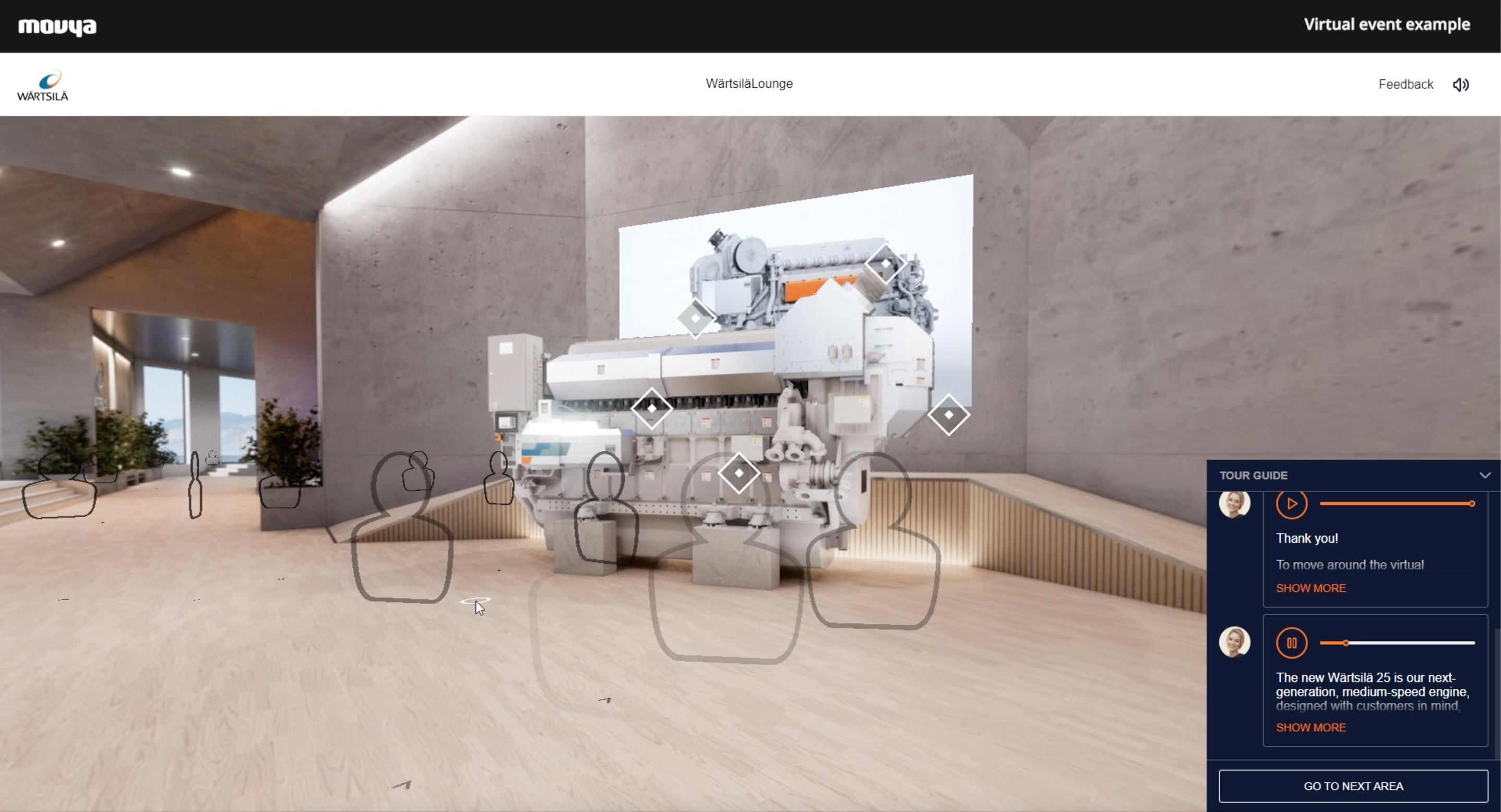Viewport: 1501px width, 812px height.
Task: Pause the Wärtsilä 25 narration
Action: 1291,643
